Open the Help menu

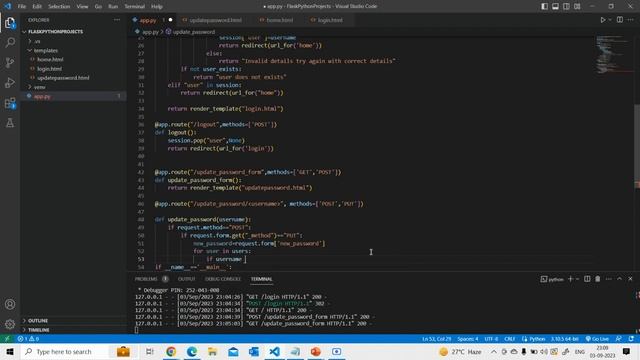pos(157,7)
